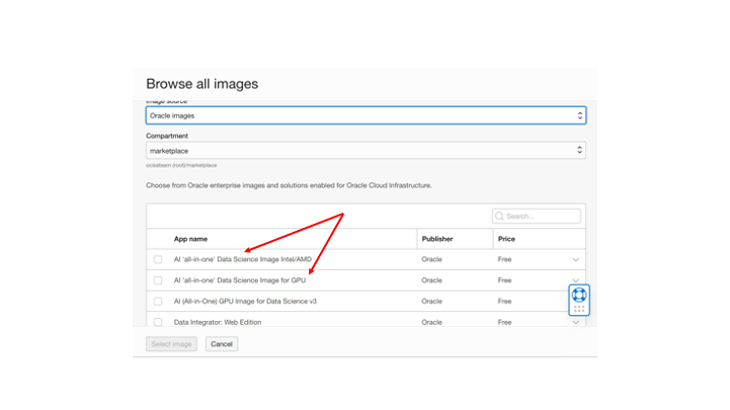Click the ocisateam (root)/marketplace path text
Viewport: 730px width, 410px height.
click(181, 165)
